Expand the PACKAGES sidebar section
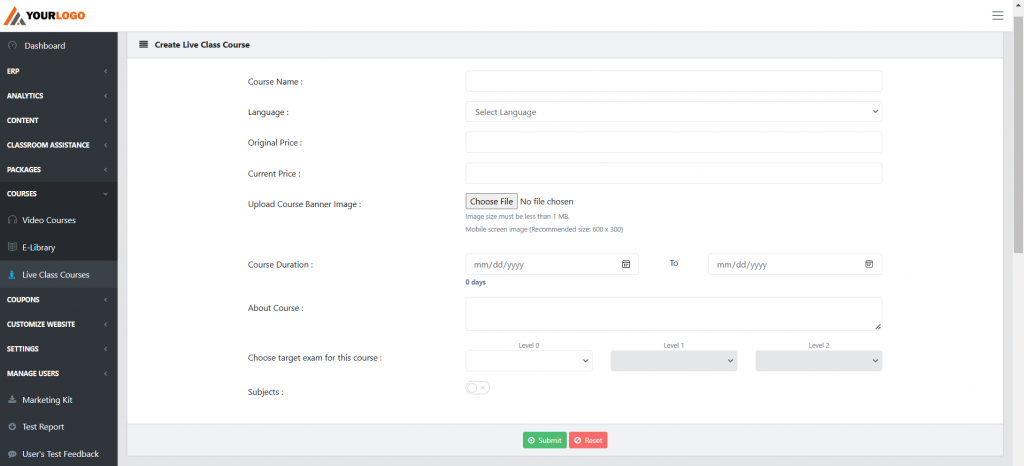The height and width of the screenshot is (466, 1024). coord(59,170)
